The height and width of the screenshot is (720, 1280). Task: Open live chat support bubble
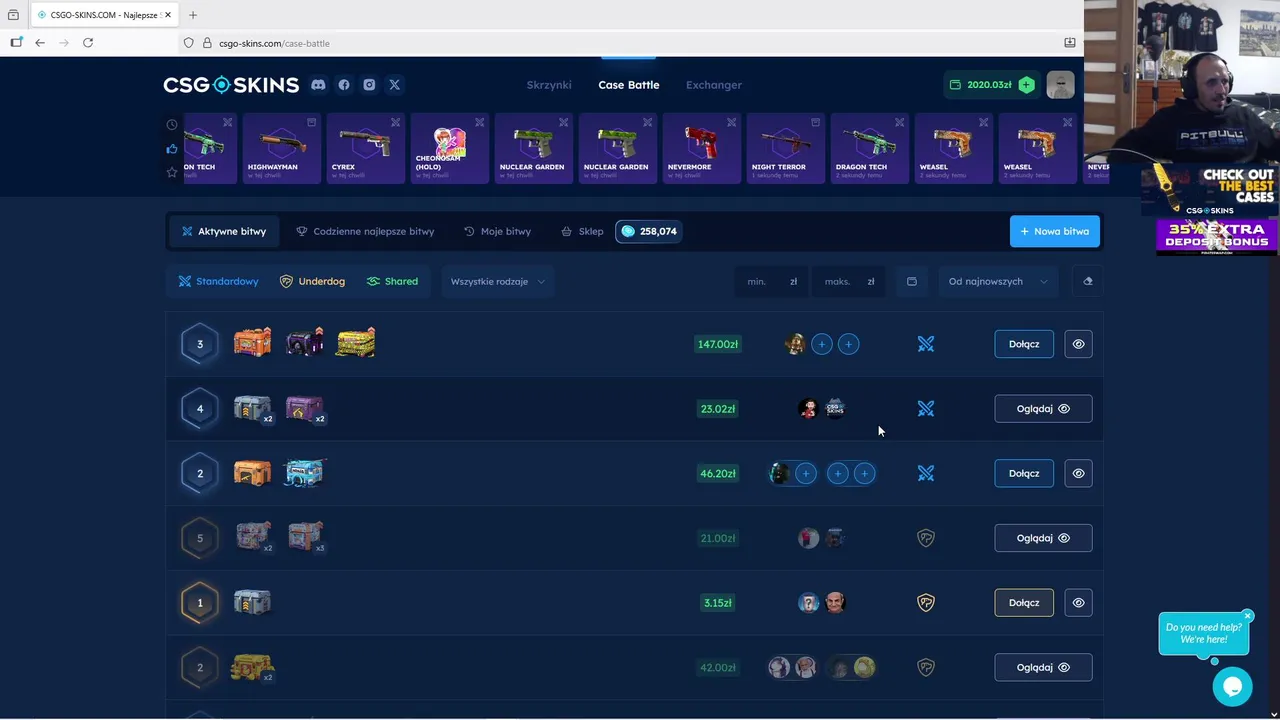(1232, 687)
